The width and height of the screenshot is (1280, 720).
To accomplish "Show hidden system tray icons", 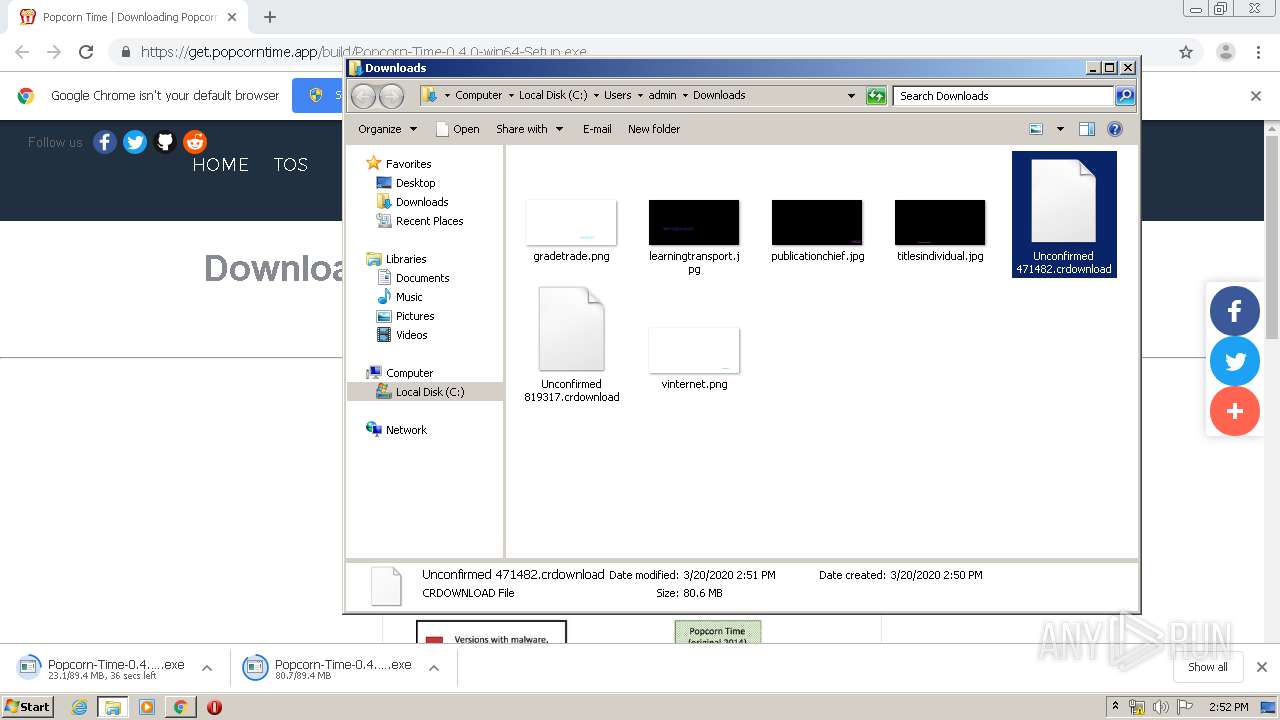I will [x=1115, y=707].
